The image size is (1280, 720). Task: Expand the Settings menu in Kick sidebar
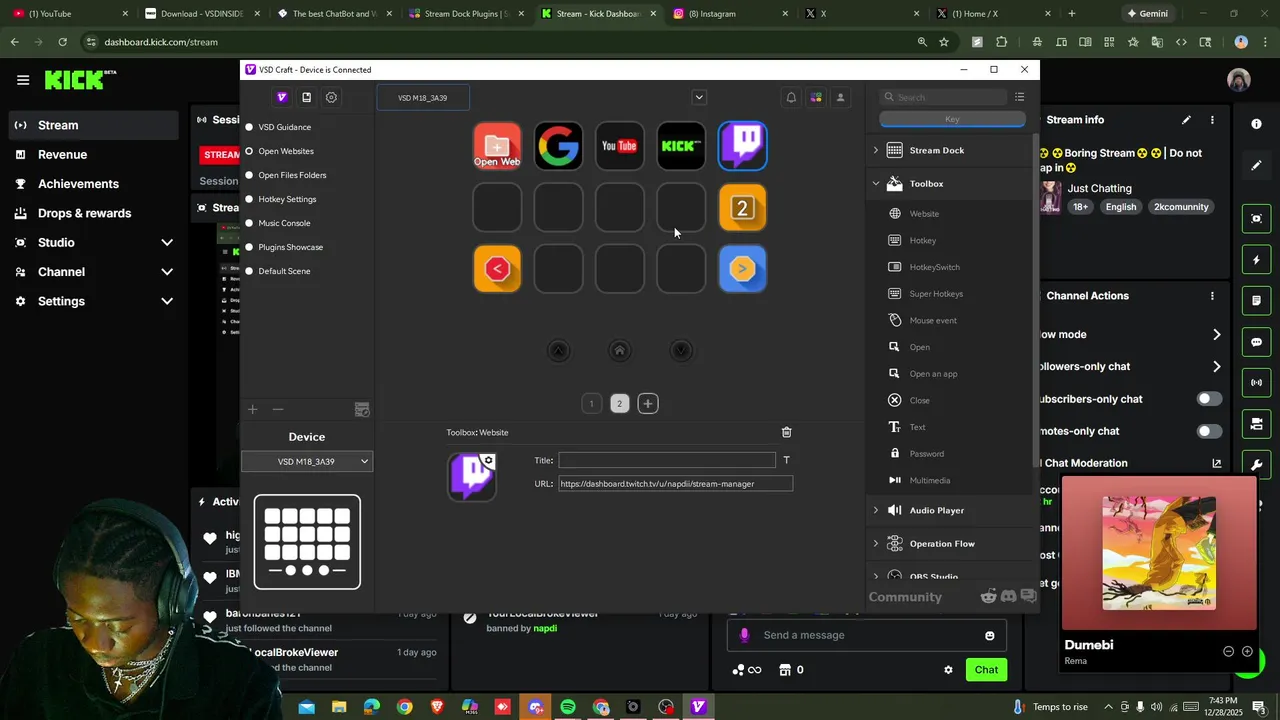coord(167,301)
